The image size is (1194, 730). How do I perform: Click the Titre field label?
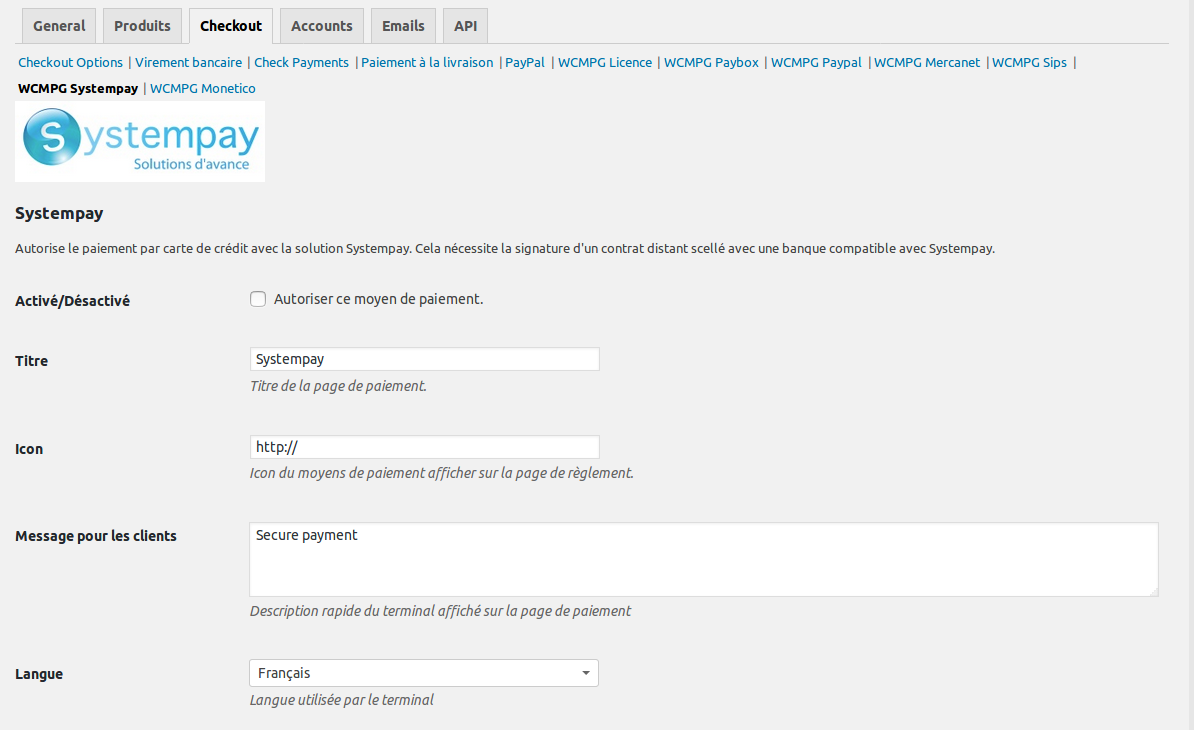tap(31, 361)
